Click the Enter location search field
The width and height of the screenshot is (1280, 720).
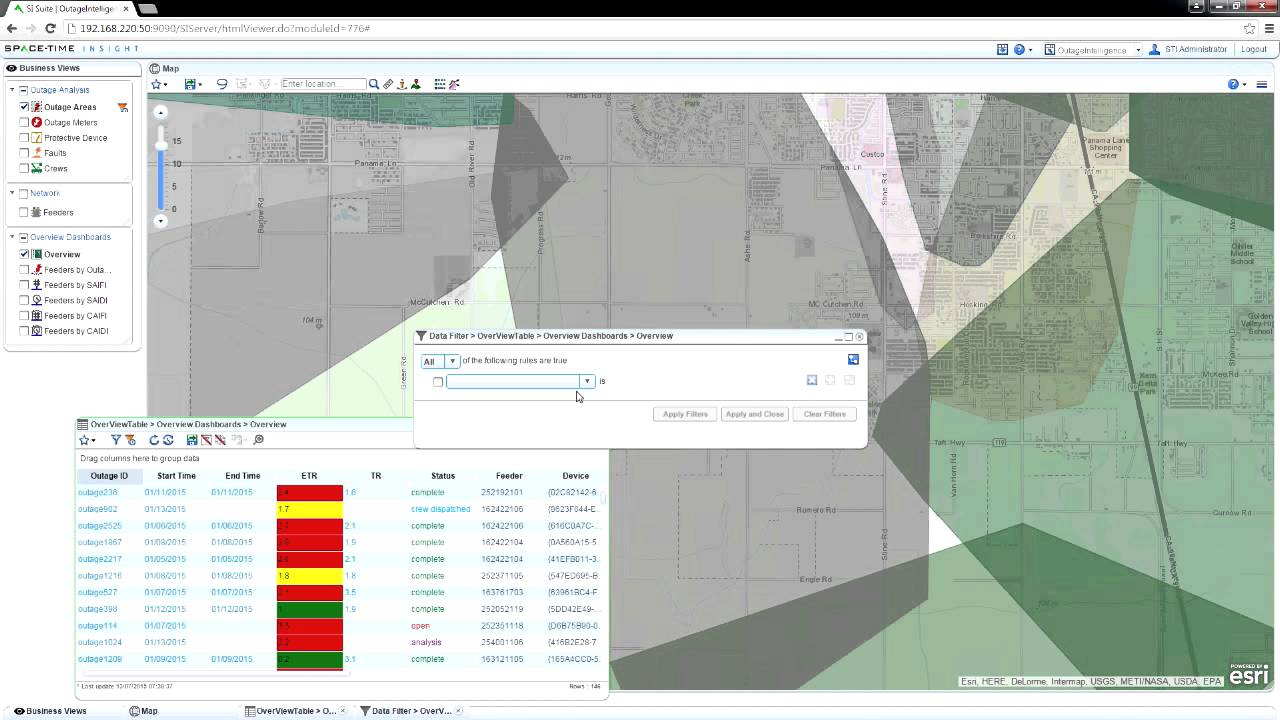point(324,84)
